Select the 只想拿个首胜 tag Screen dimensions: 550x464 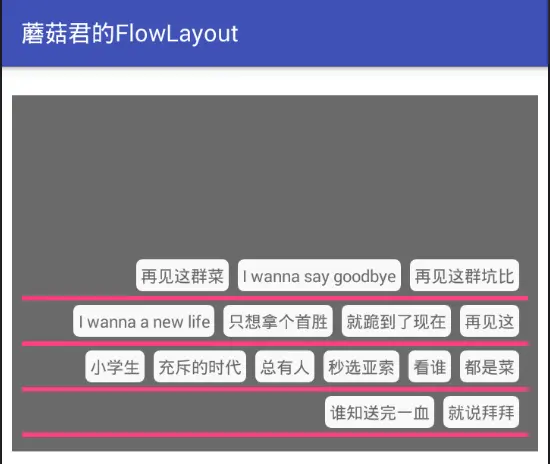(x=278, y=321)
